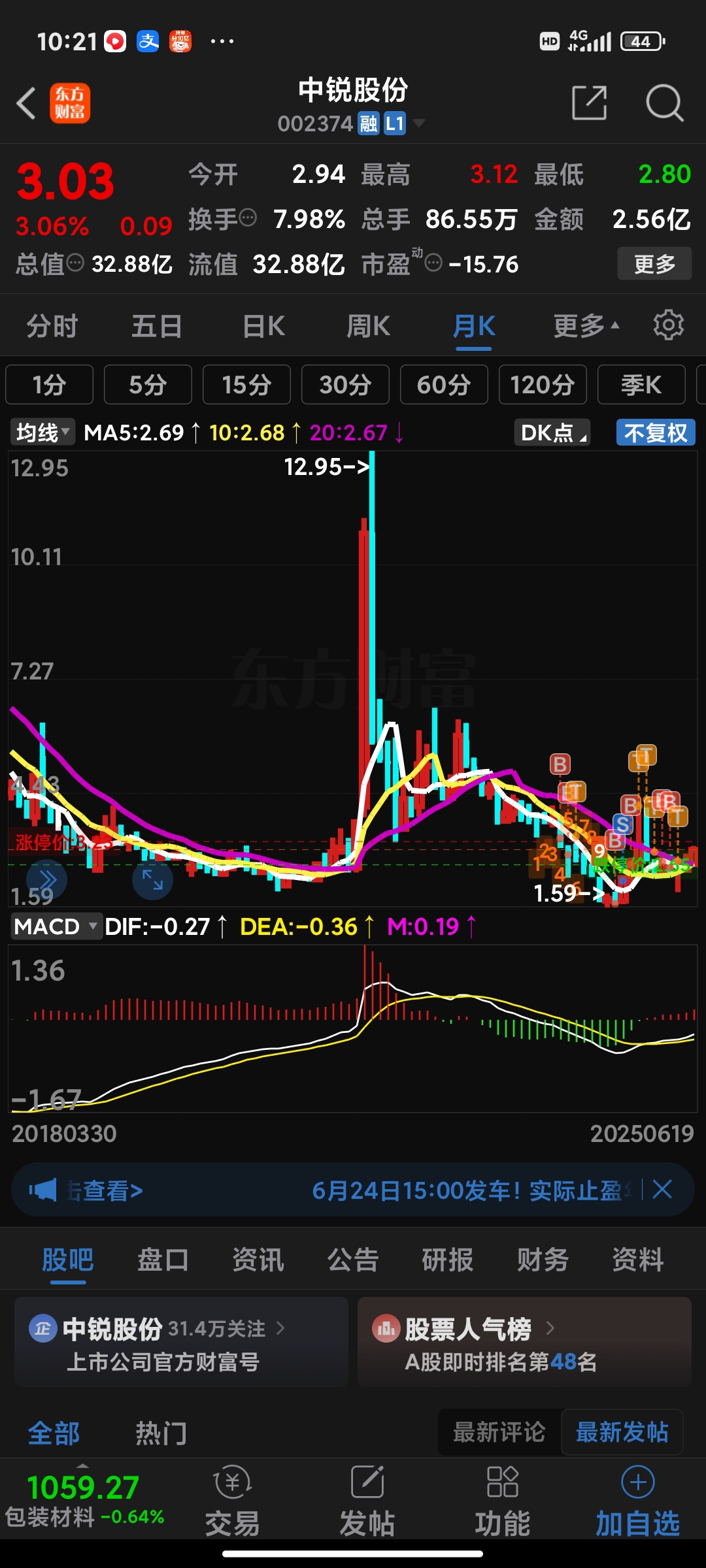
Task: Expand the 更多 chart period dropdown
Action: (x=586, y=325)
